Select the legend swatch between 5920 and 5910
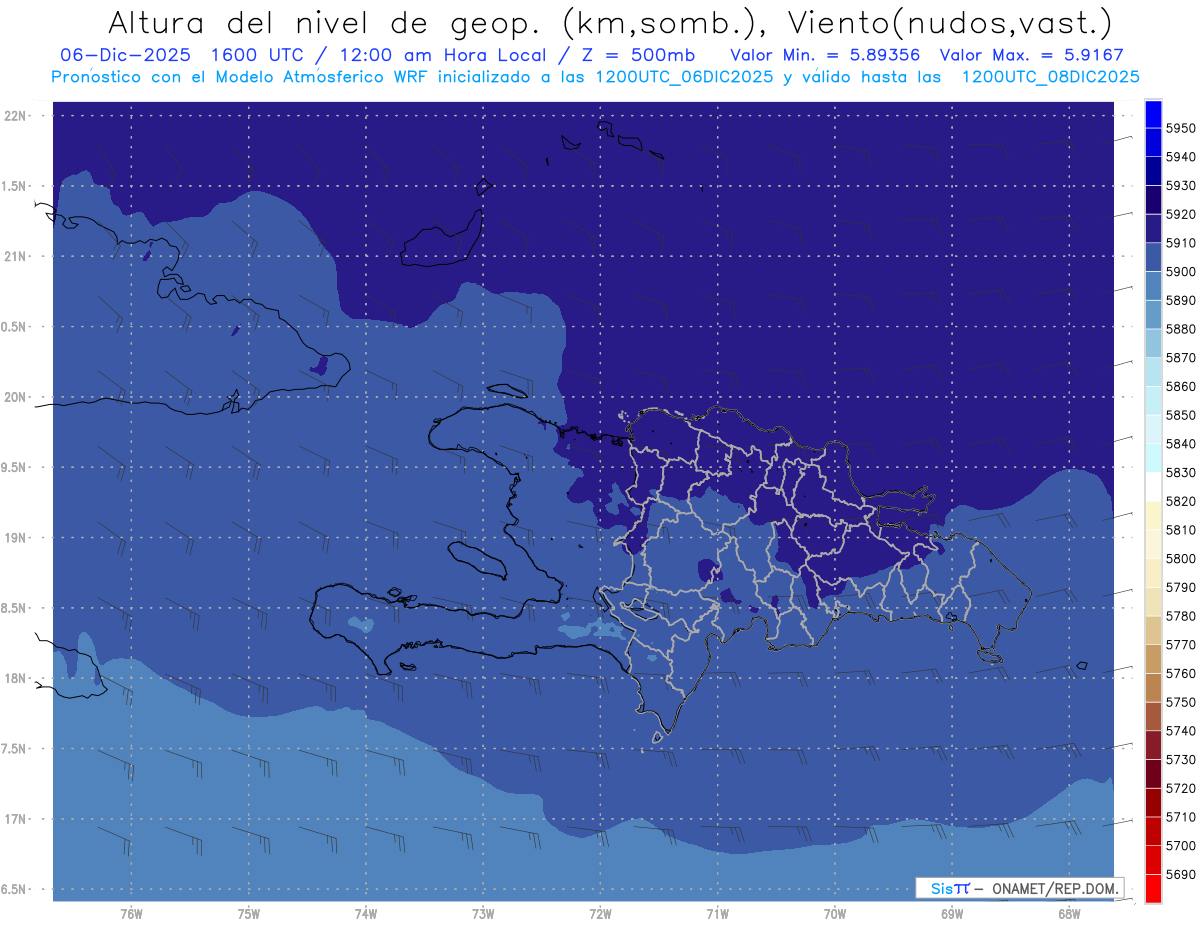This screenshot has width=1200, height=927. [1152, 229]
